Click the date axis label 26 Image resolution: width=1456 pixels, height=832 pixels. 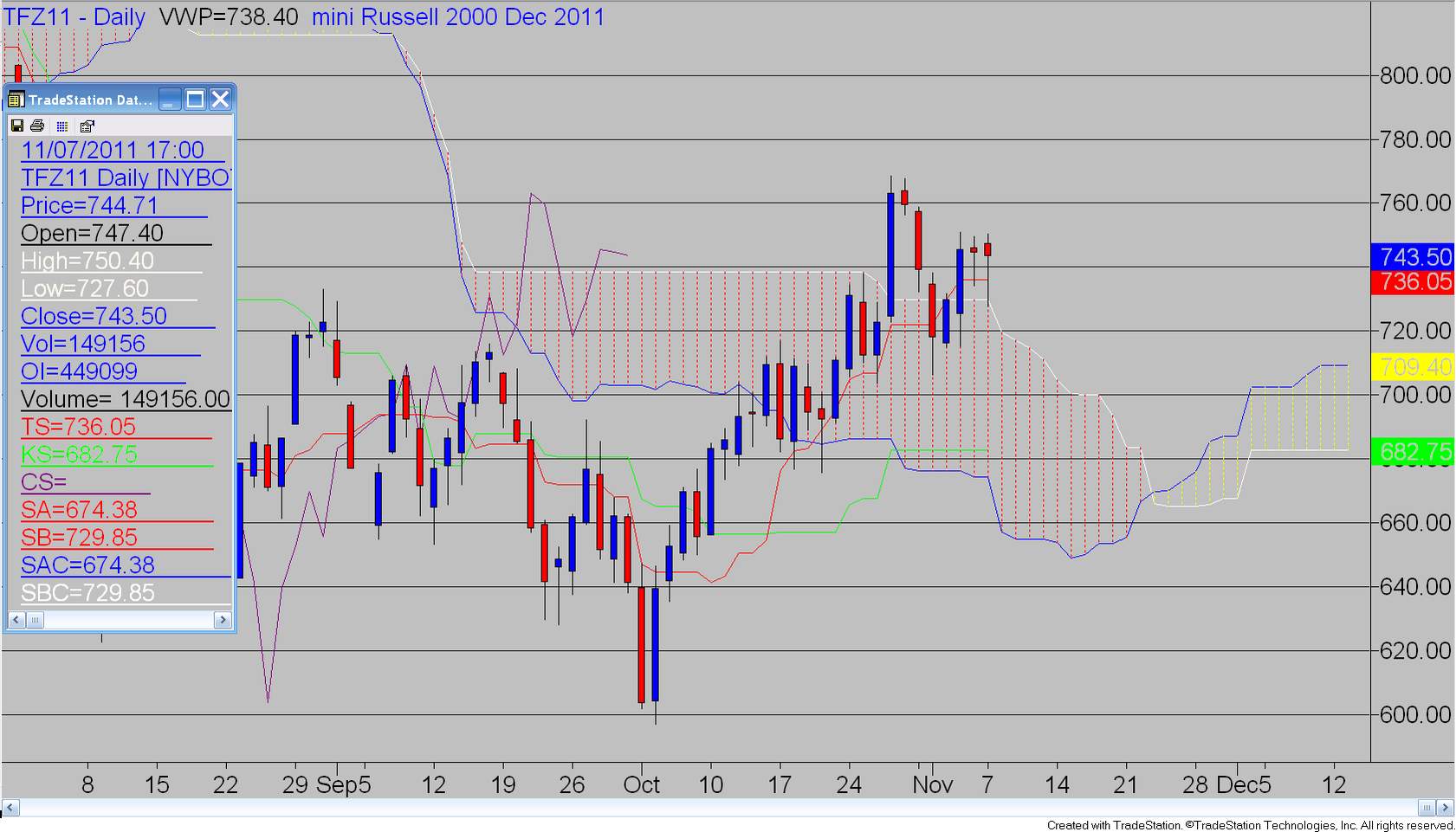point(572,785)
